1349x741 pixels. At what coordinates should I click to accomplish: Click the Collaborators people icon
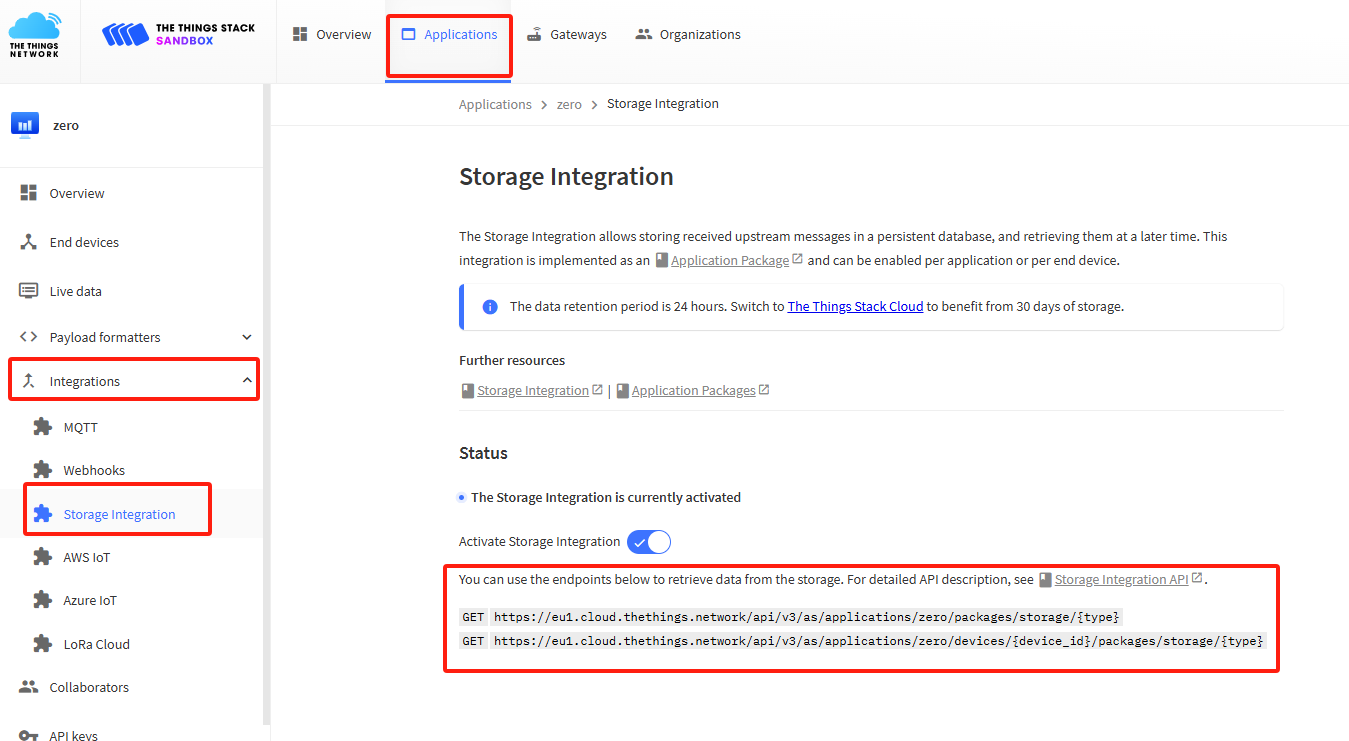(29, 687)
